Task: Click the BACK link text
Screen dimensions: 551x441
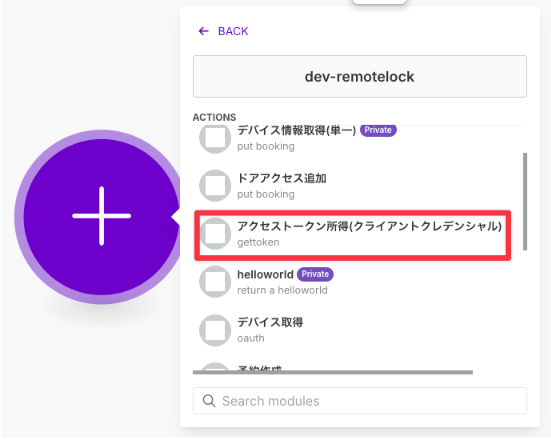Action: pos(233,31)
